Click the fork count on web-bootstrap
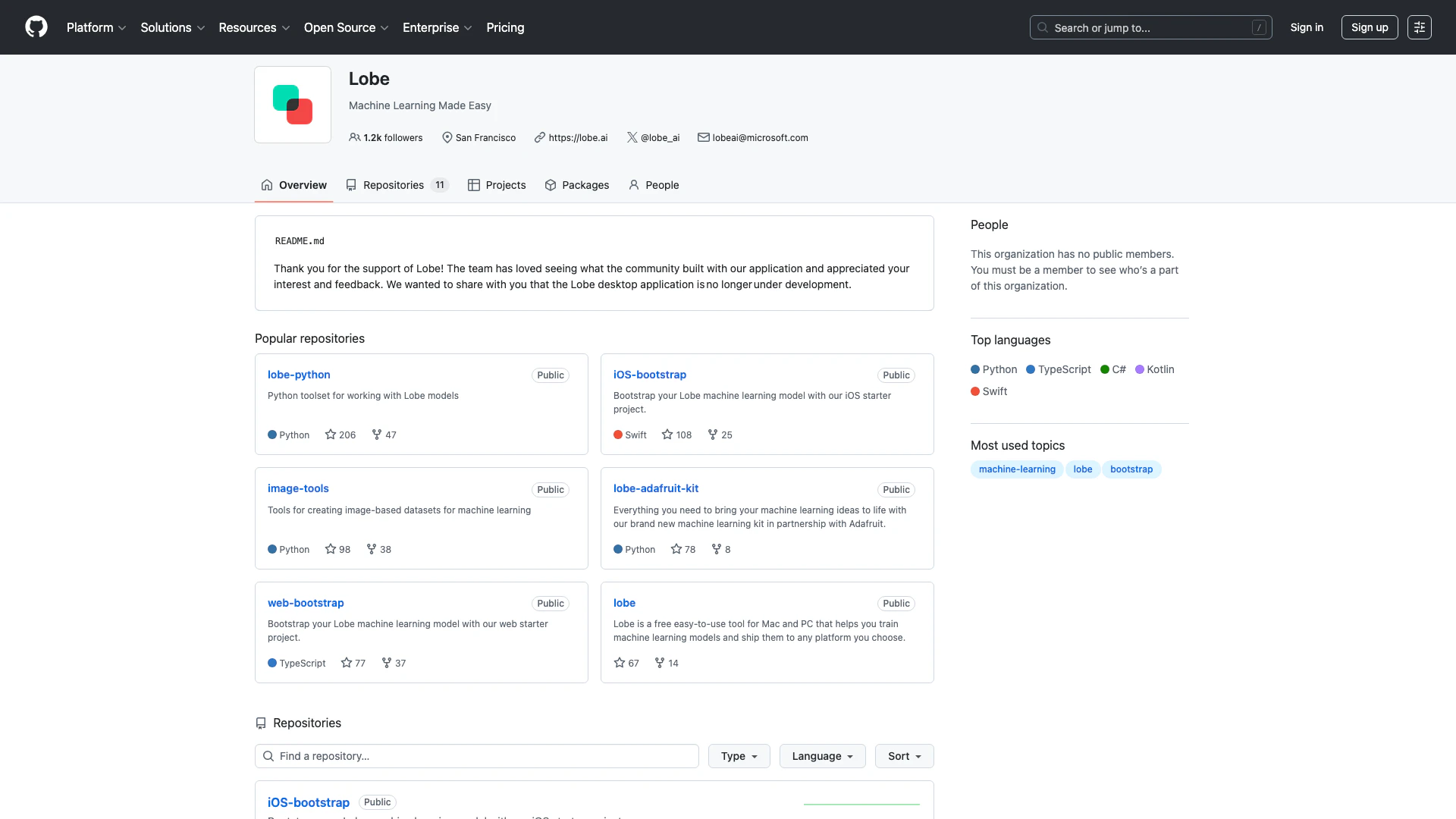This screenshot has width=1456, height=819. 400,663
